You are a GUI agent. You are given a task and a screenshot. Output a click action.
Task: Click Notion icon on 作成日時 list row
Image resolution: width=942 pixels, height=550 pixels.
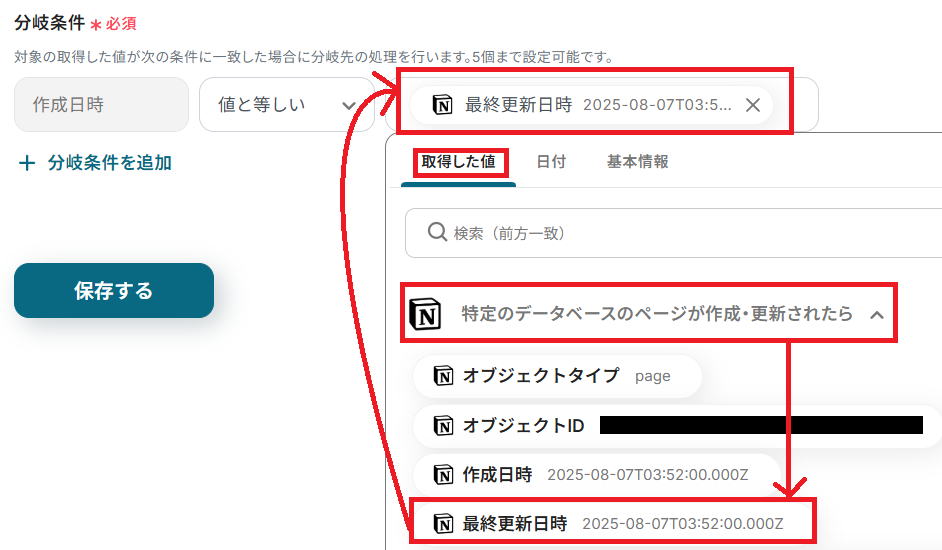coord(443,475)
